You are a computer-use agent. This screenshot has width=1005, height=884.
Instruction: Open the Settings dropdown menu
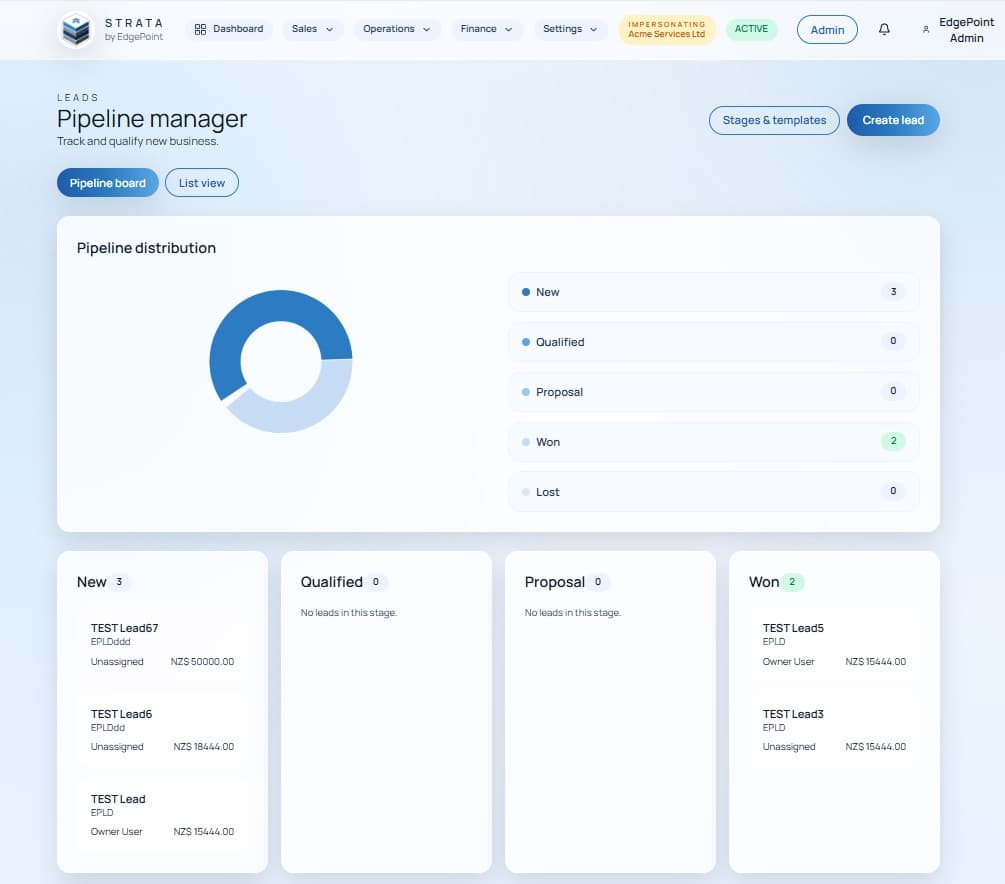570,29
